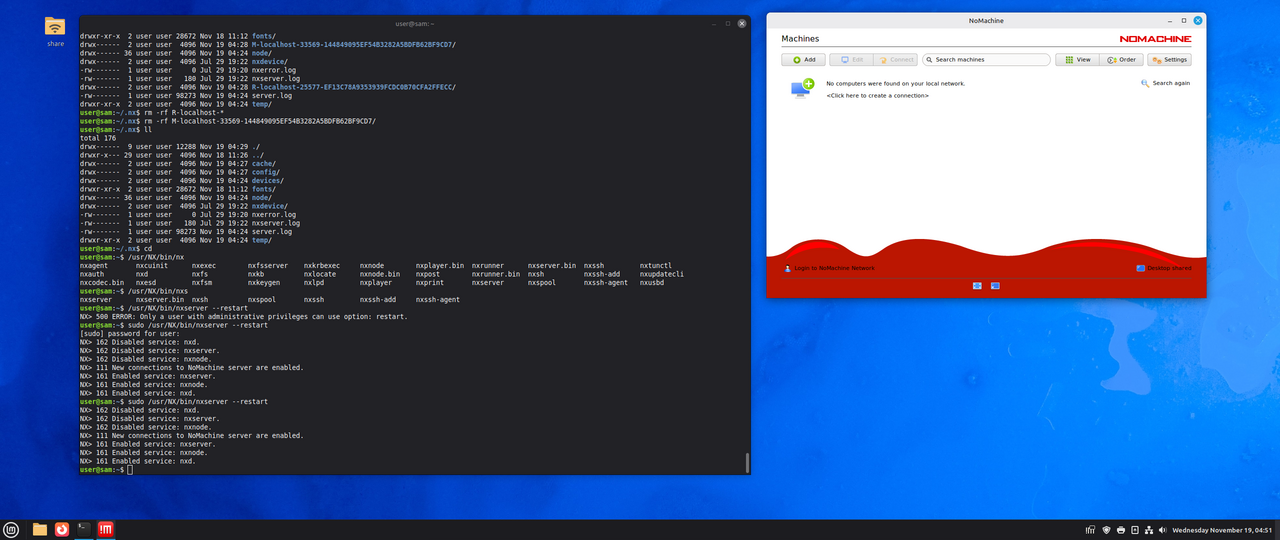The width and height of the screenshot is (1280, 540).
Task: Click the Add machine button
Action: pos(803,60)
